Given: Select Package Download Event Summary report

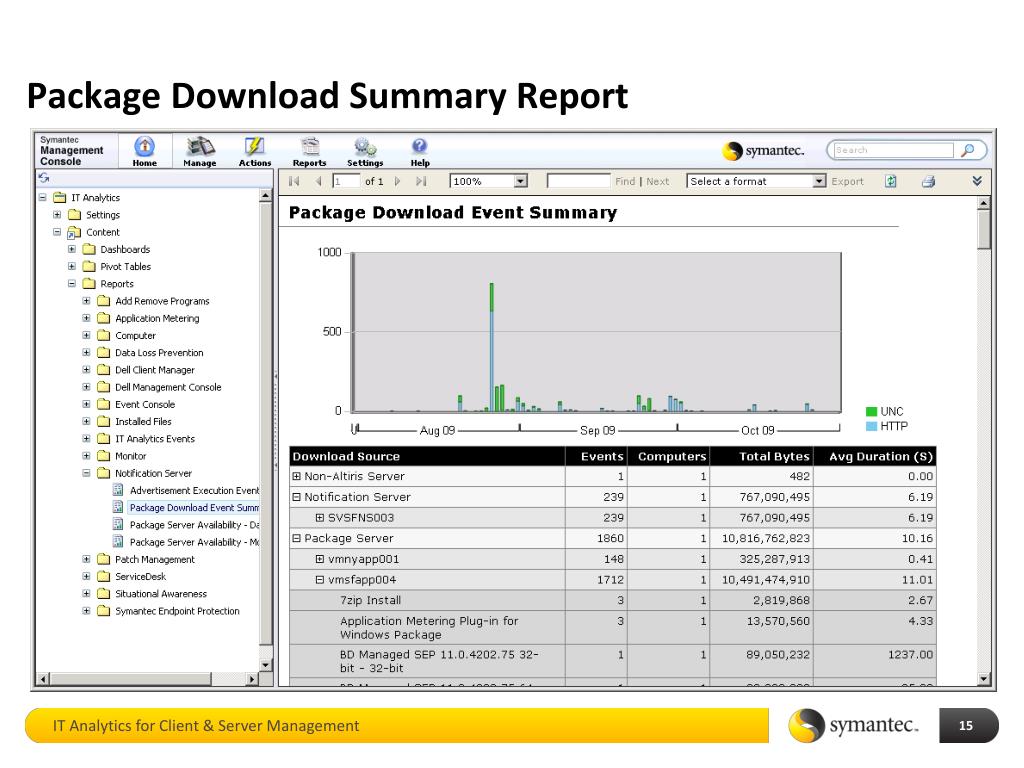Looking at the screenshot, I should (194, 507).
